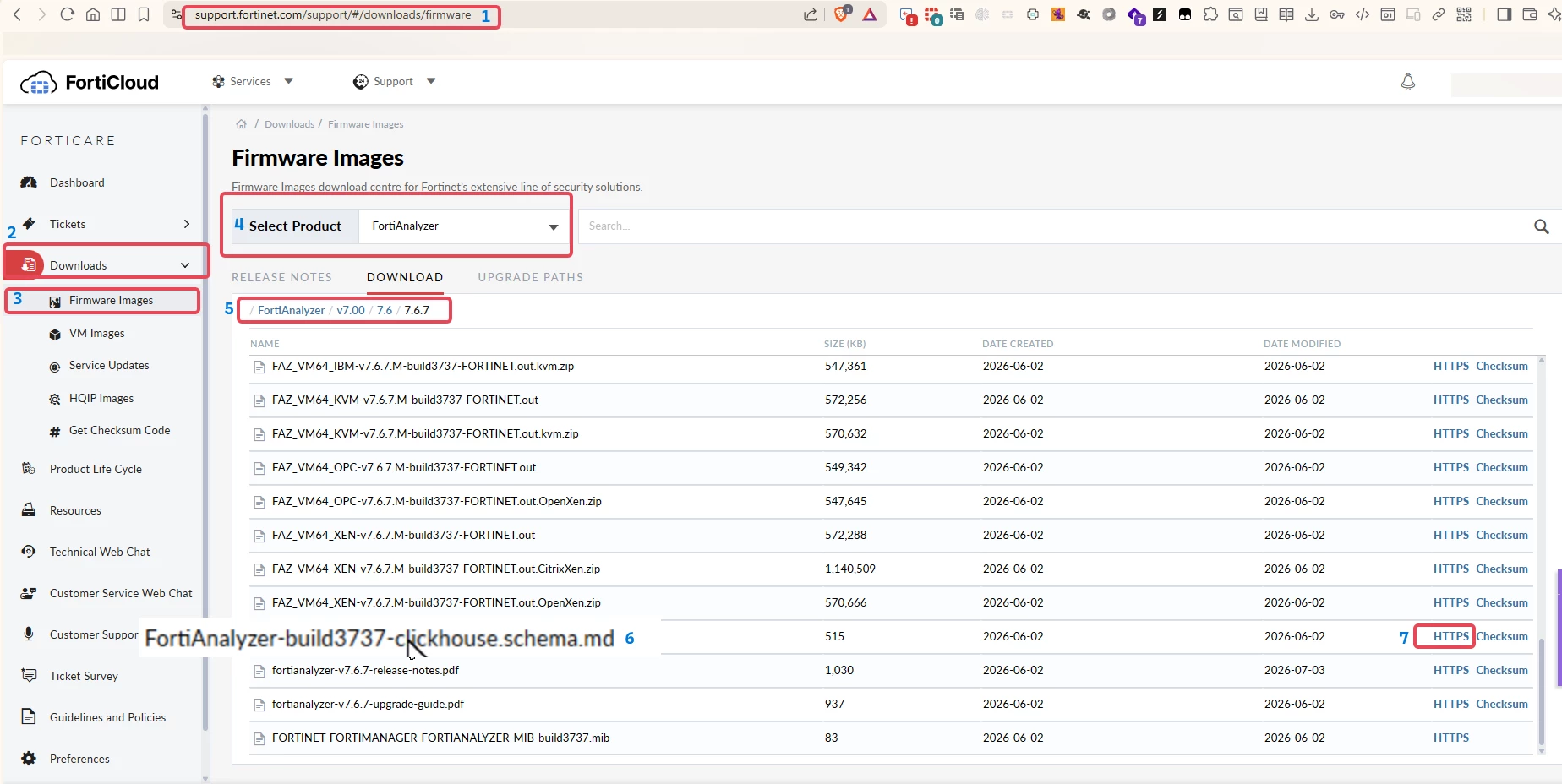Click HTTPS for FAZ_VM64_KVM FORTINET.out file
The image size is (1562, 784).
pyautogui.click(x=1451, y=400)
